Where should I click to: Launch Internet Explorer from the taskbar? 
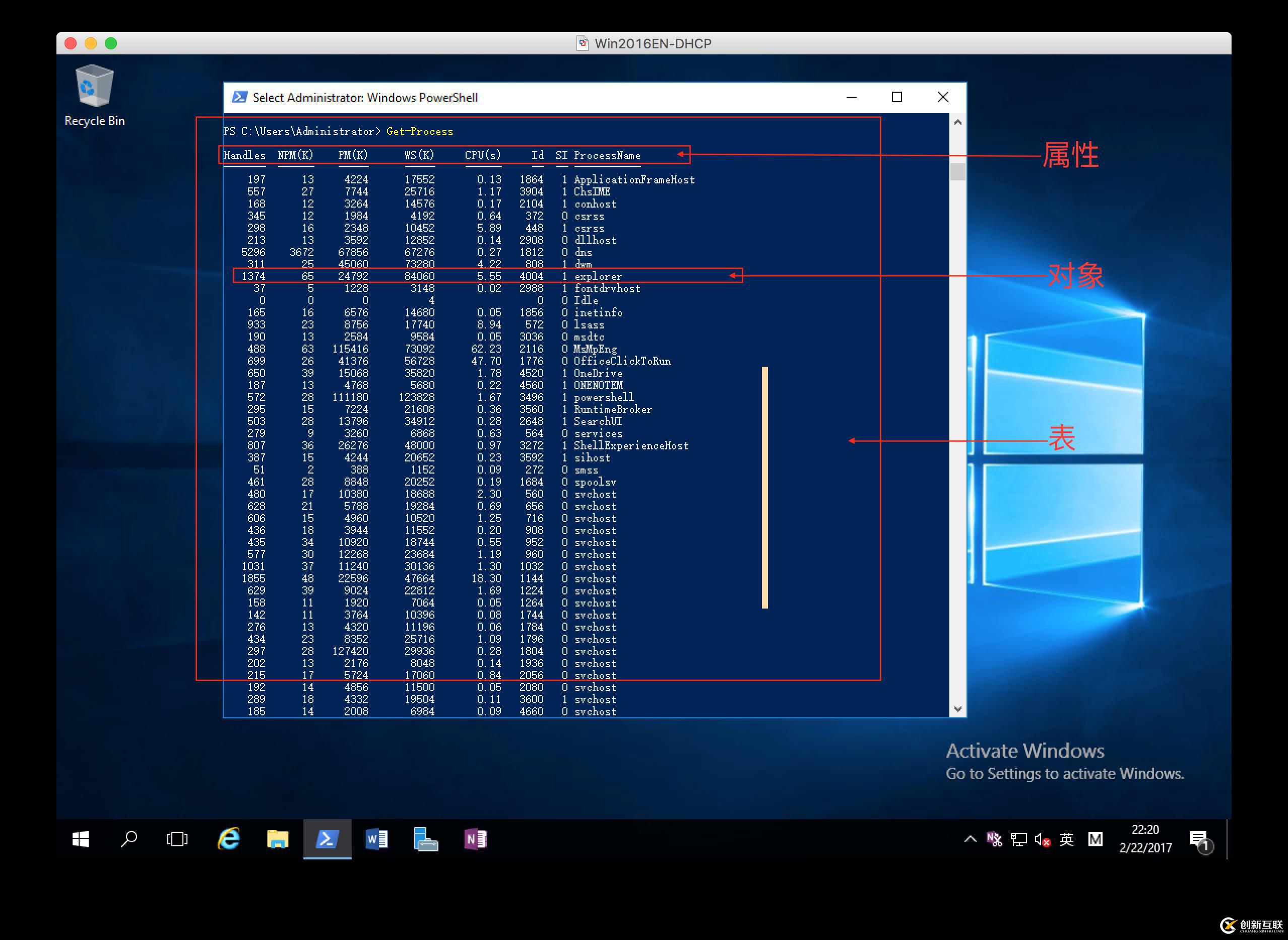228,839
